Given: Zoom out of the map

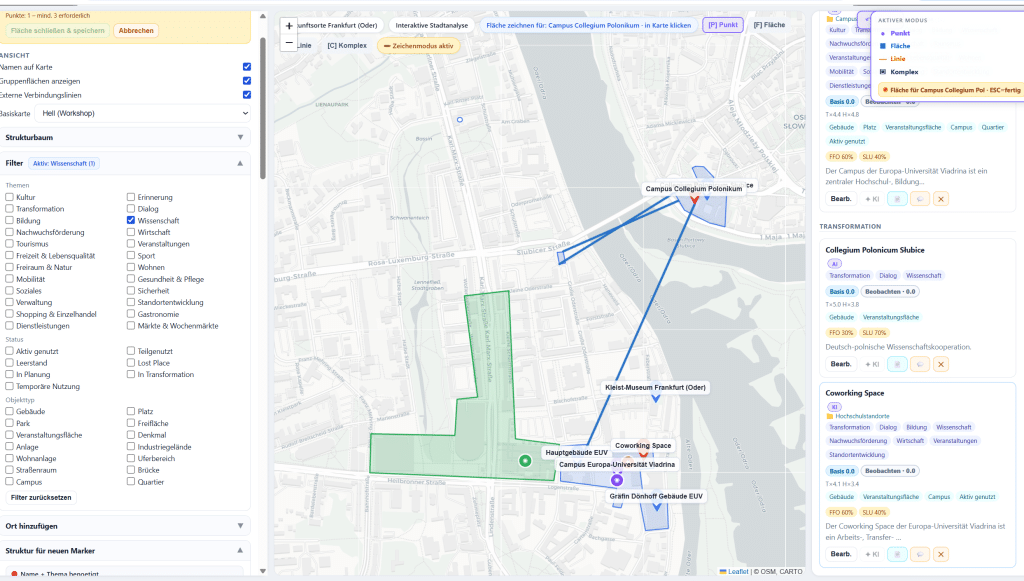Looking at the screenshot, I should point(289,42).
